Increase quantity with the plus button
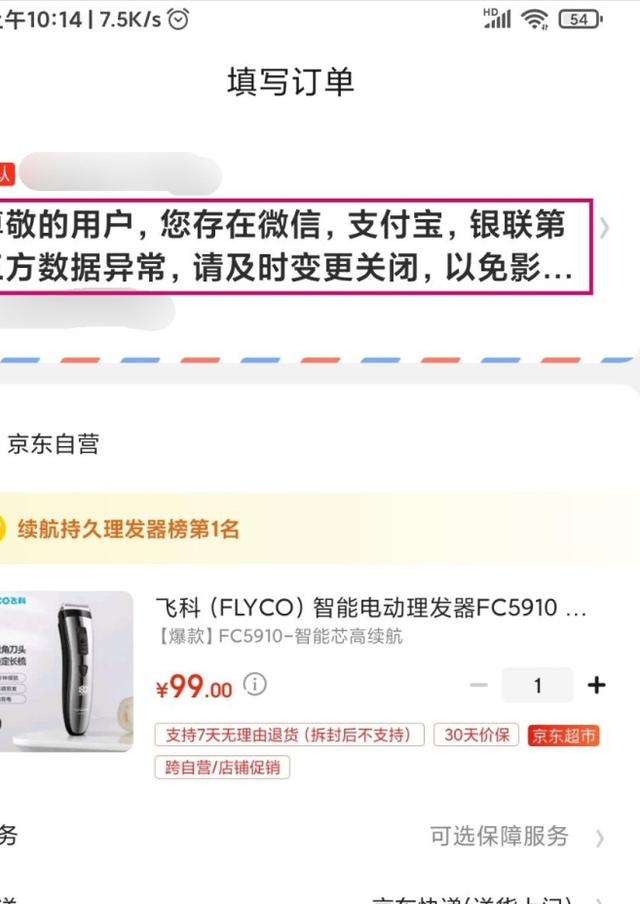The height and width of the screenshot is (904, 640). [x=596, y=685]
